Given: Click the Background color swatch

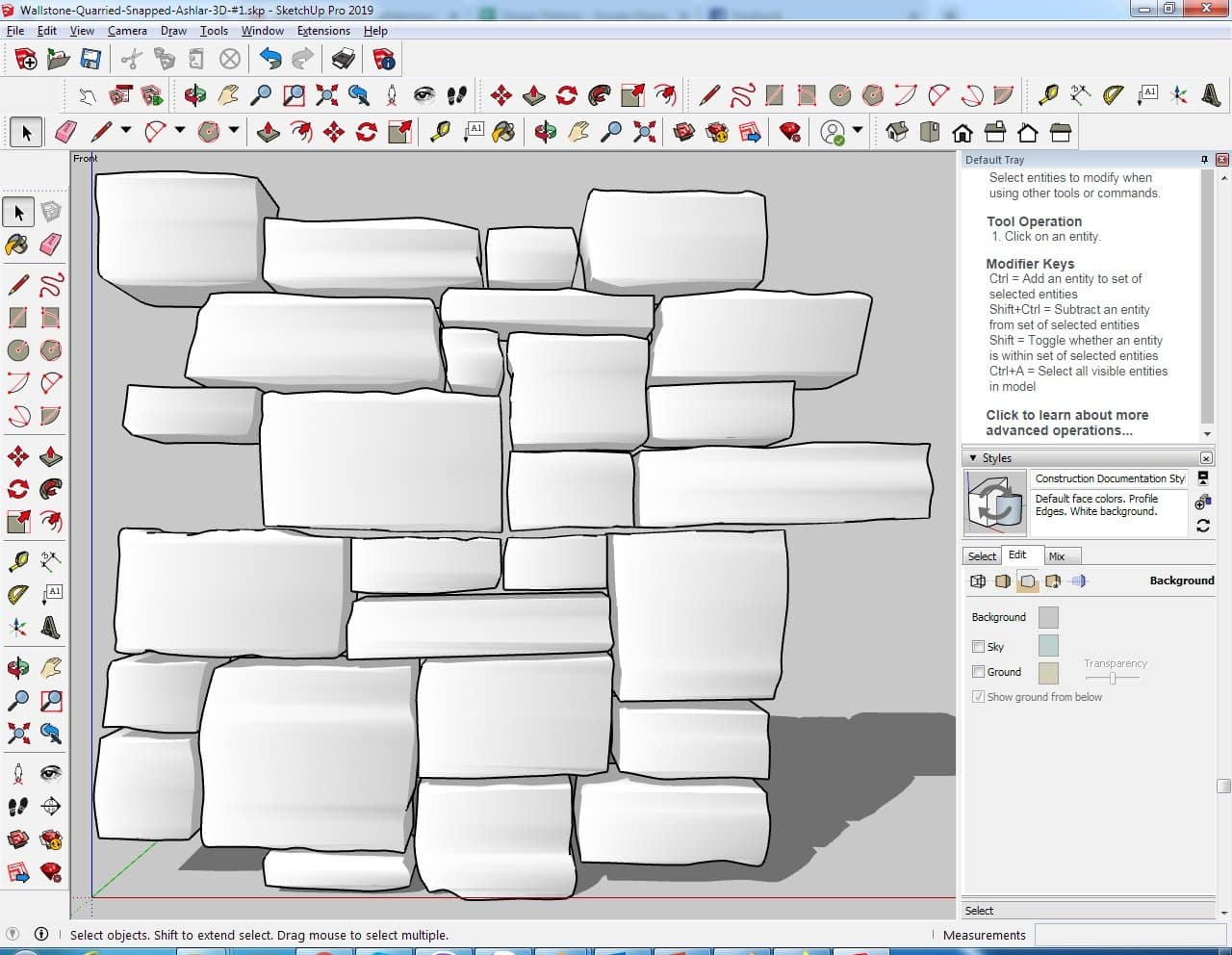Looking at the screenshot, I should click(x=1048, y=617).
